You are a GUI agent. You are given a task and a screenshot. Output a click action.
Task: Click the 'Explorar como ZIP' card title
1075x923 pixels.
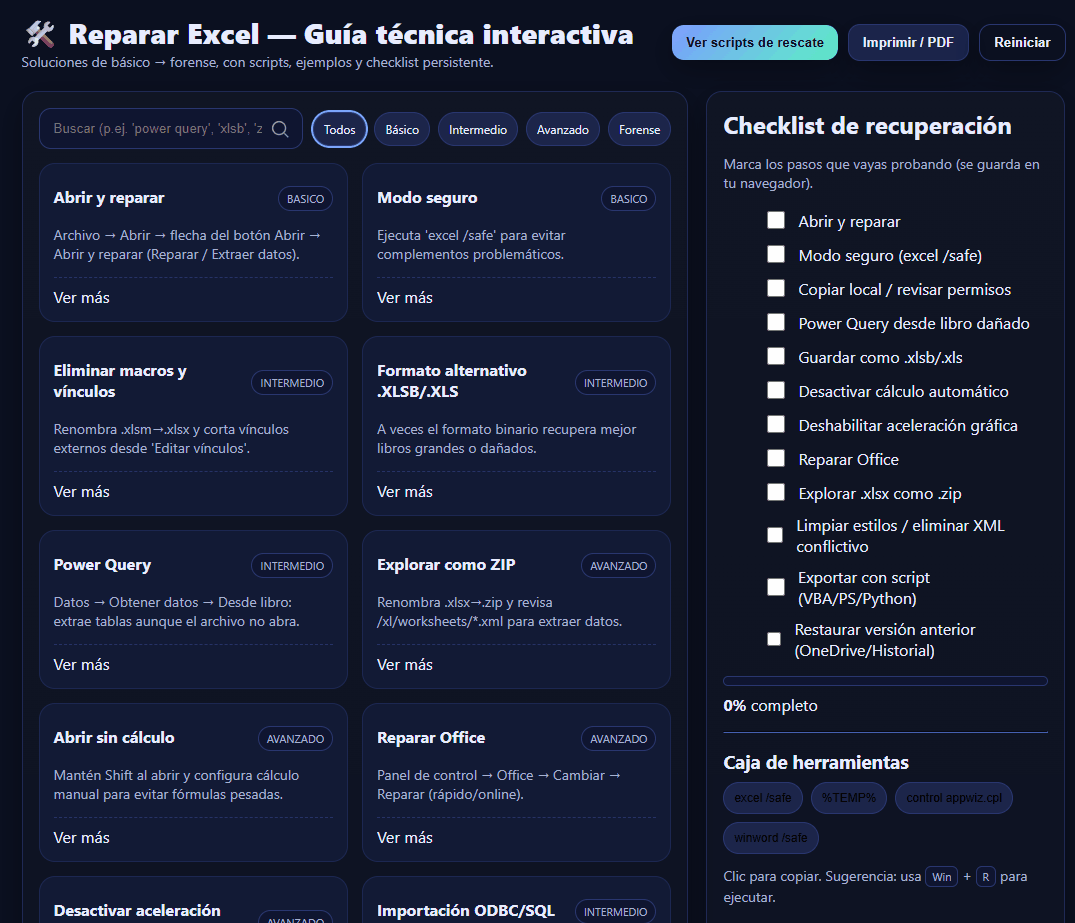click(x=446, y=564)
